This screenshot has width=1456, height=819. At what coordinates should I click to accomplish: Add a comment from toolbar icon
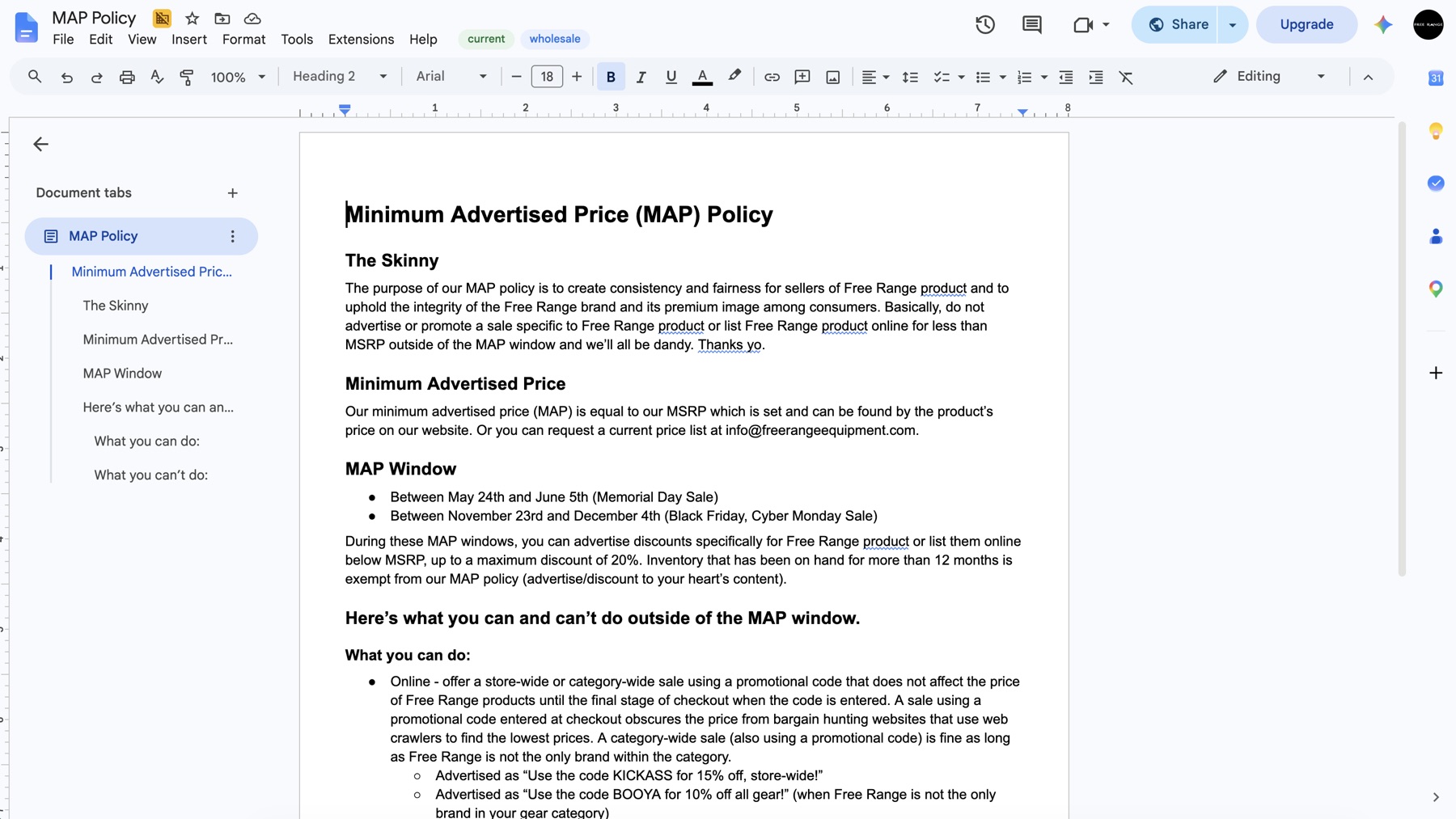[802, 77]
